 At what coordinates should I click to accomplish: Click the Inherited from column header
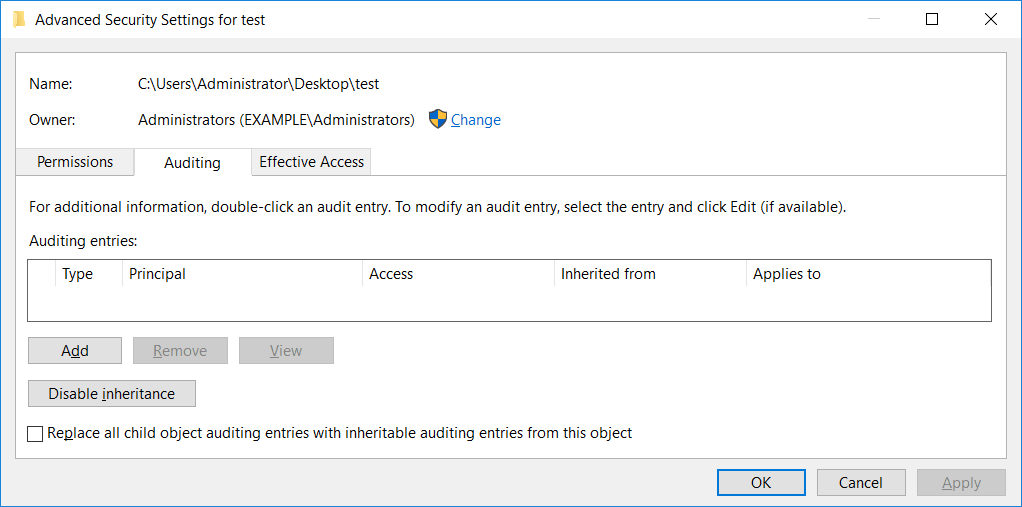tap(650, 274)
